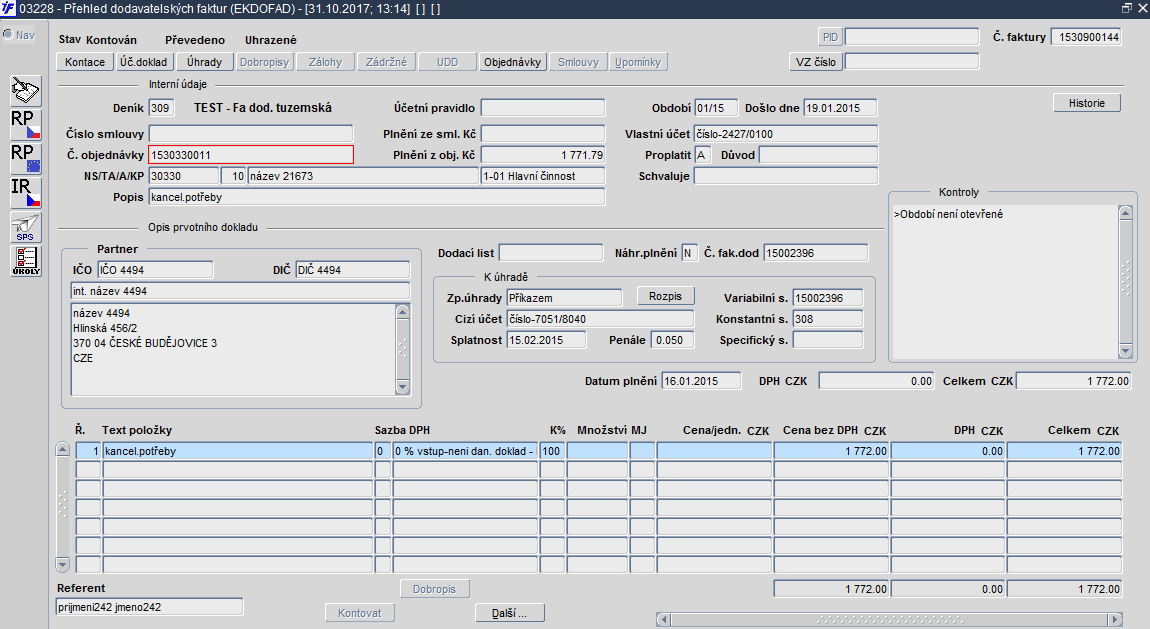
Task: Click the Dobropisy button
Action: click(265, 62)
